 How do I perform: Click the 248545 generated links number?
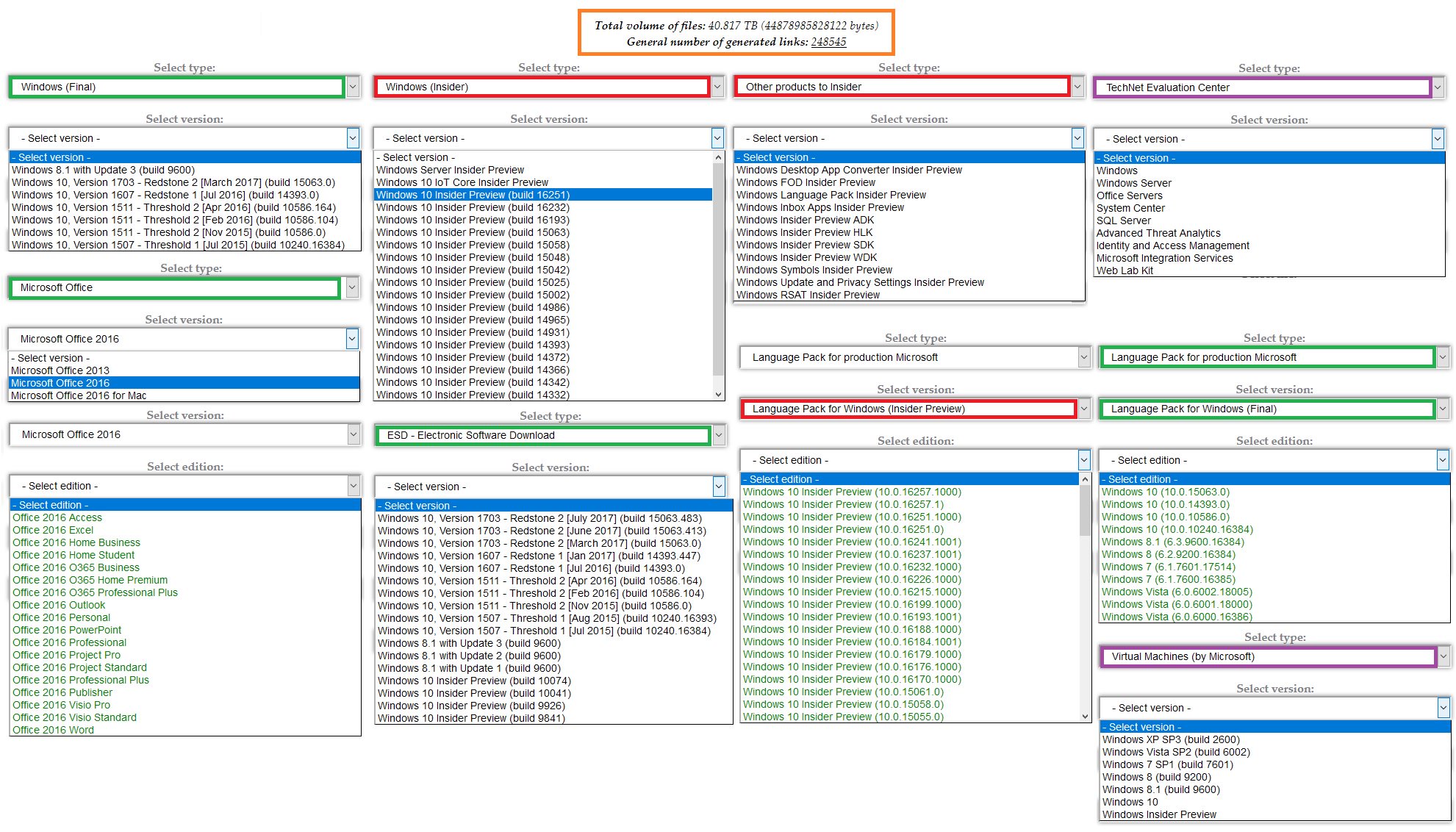pos(828,42)
